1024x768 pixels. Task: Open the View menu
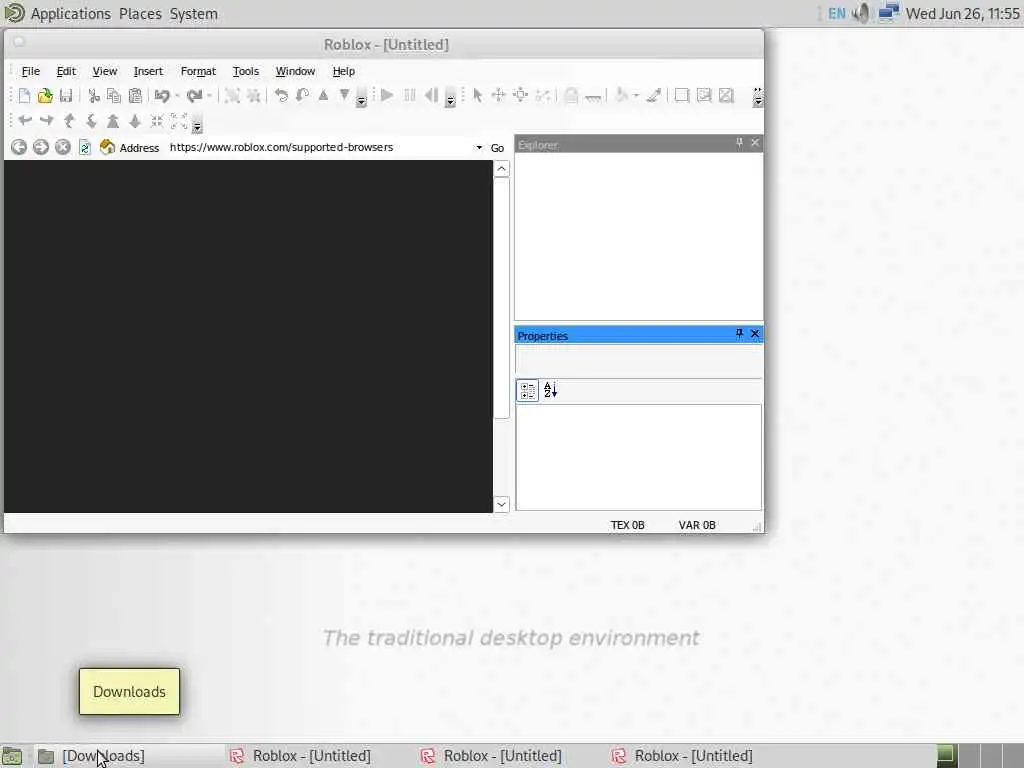tap(104, 71)
